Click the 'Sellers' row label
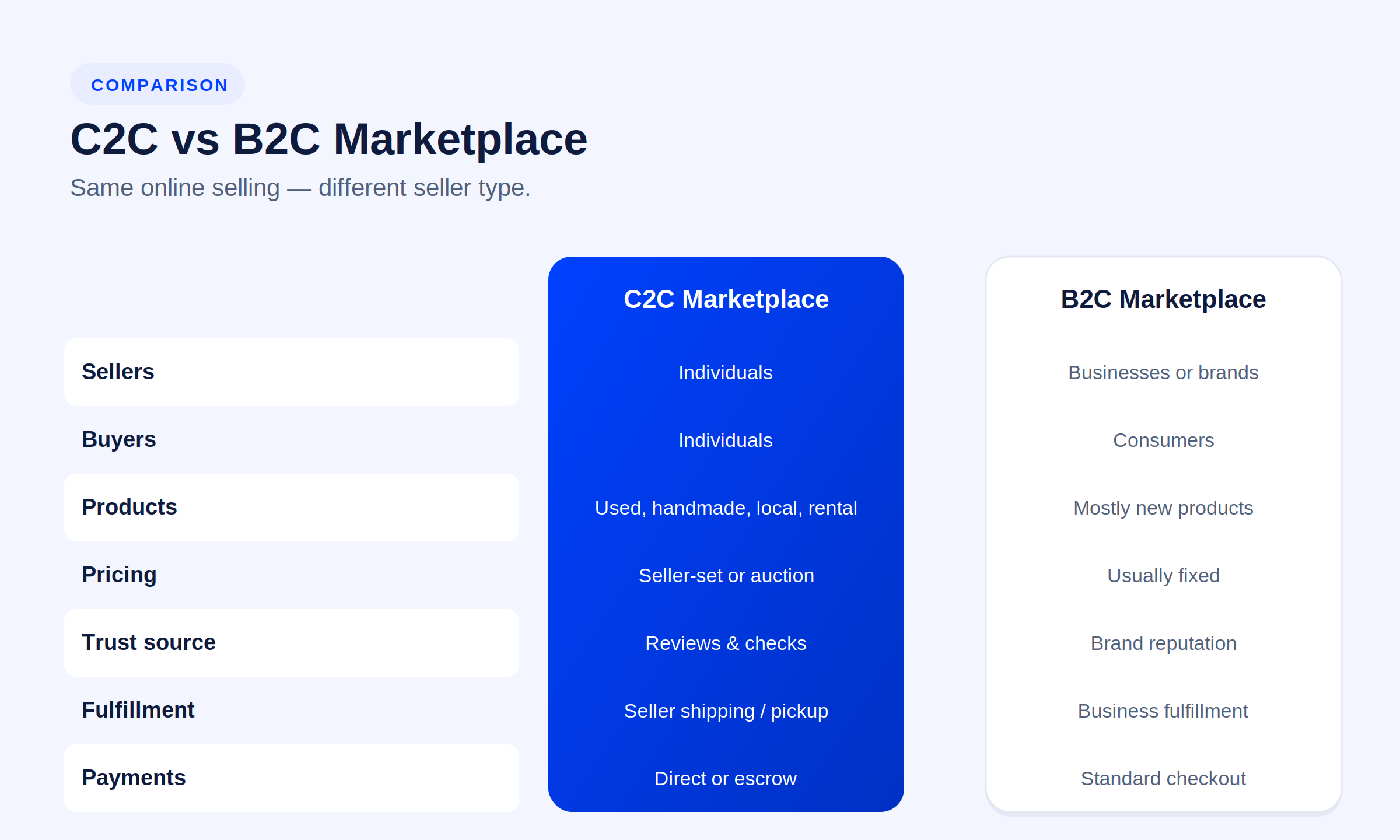This screenshot has height=840, width=1400. point(118,372)
